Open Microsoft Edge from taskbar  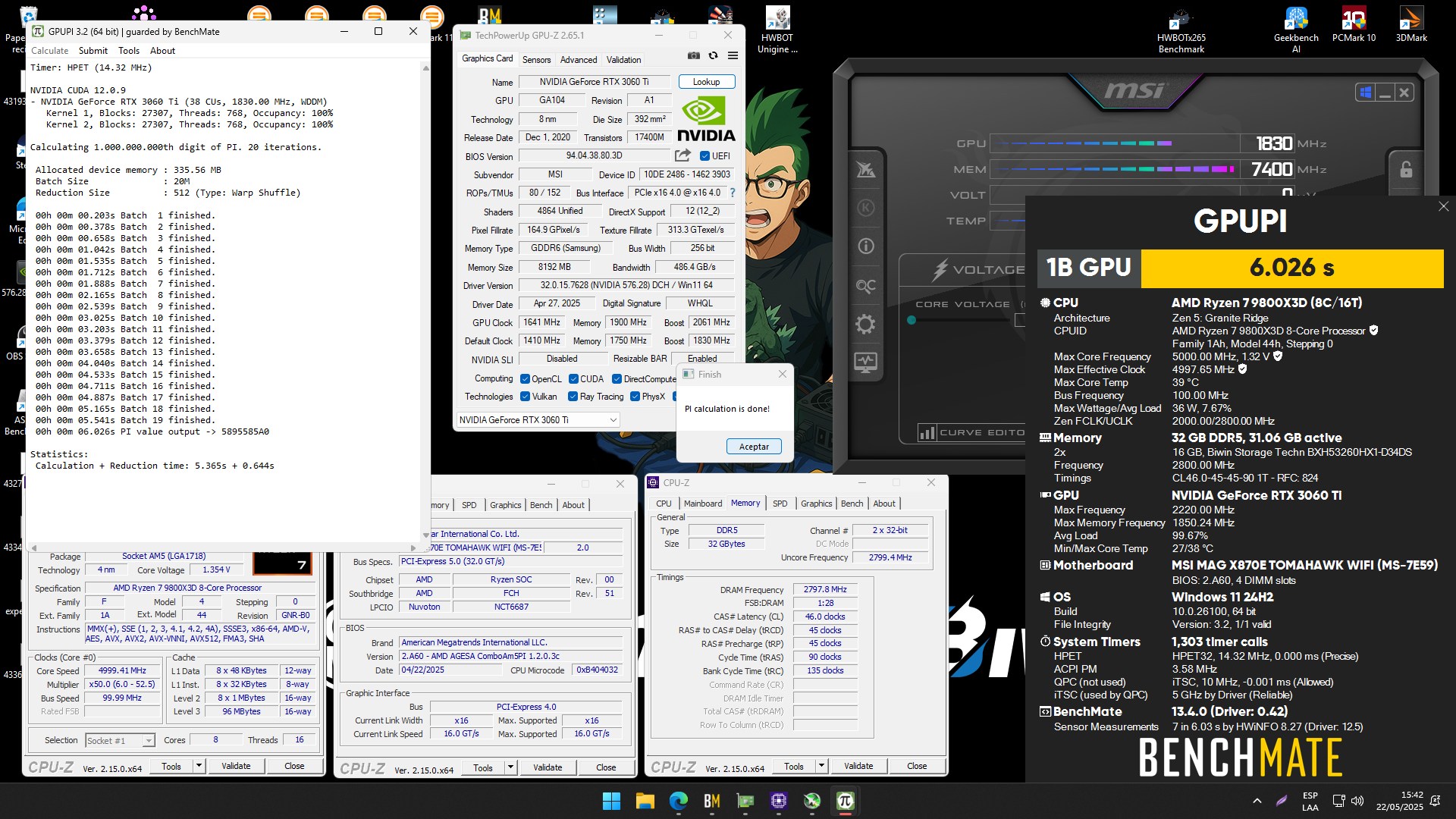678,801
